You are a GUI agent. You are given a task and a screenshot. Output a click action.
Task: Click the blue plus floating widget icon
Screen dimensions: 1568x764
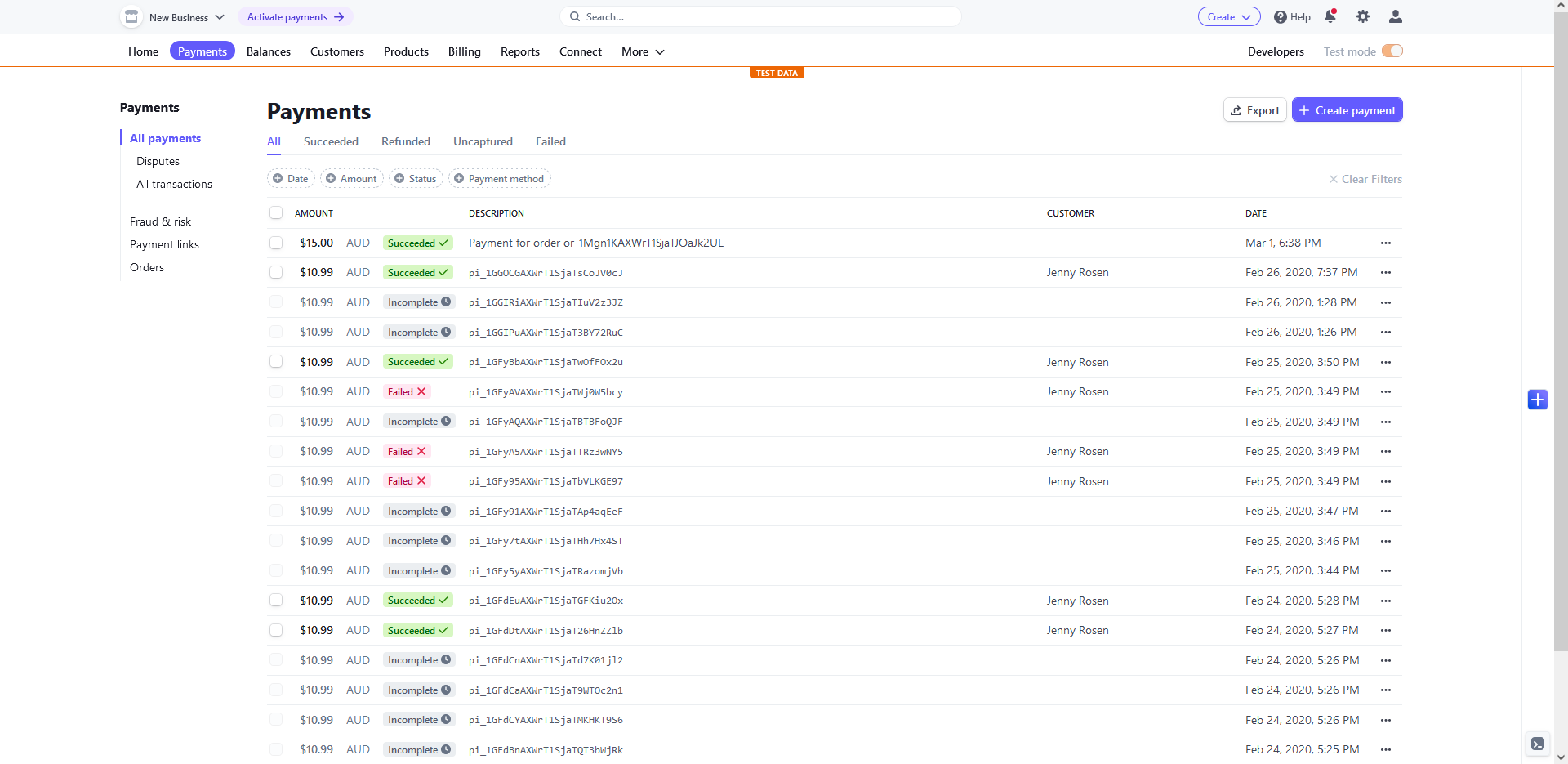click(x=1538, y=400)
